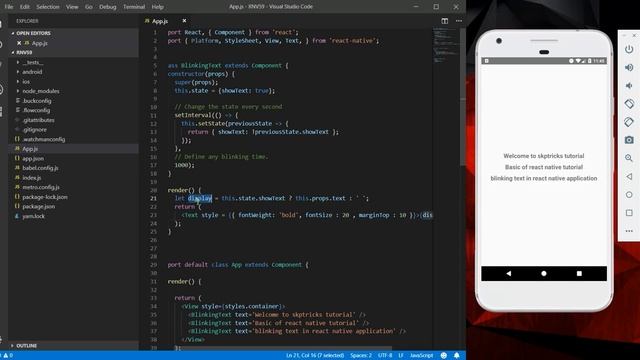
Task: Open the View menu
Action: click(x=72, y=7)
